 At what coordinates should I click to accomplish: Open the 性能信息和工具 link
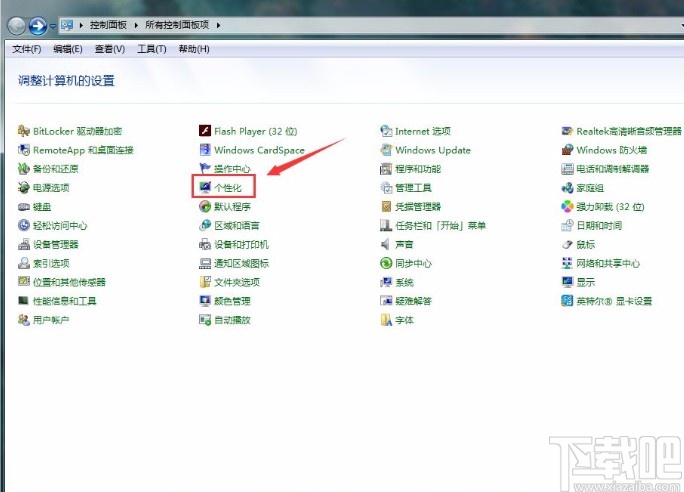point(65,301)
